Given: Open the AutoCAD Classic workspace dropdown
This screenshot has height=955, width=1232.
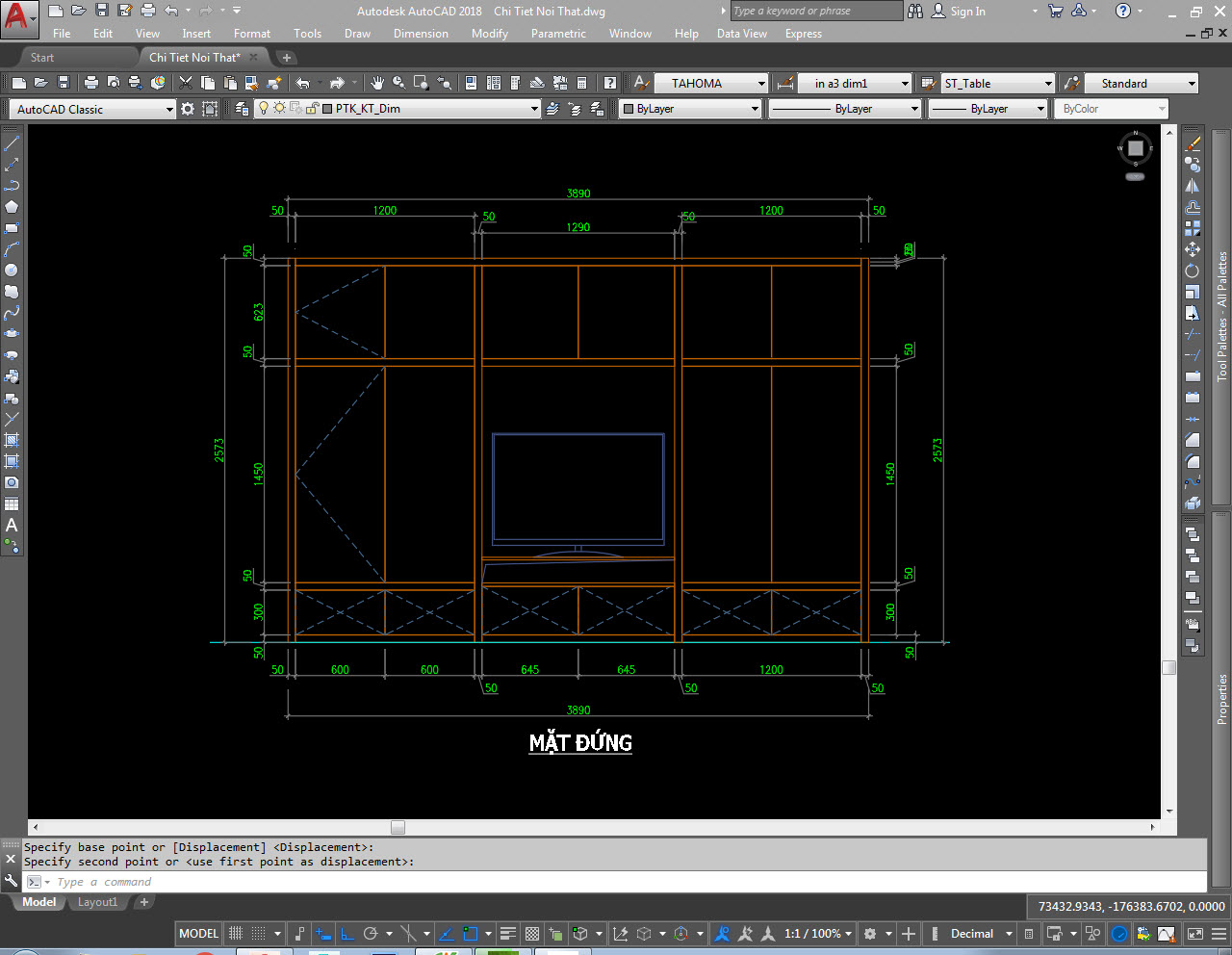Looking at the screenshot, I should 94,109.
